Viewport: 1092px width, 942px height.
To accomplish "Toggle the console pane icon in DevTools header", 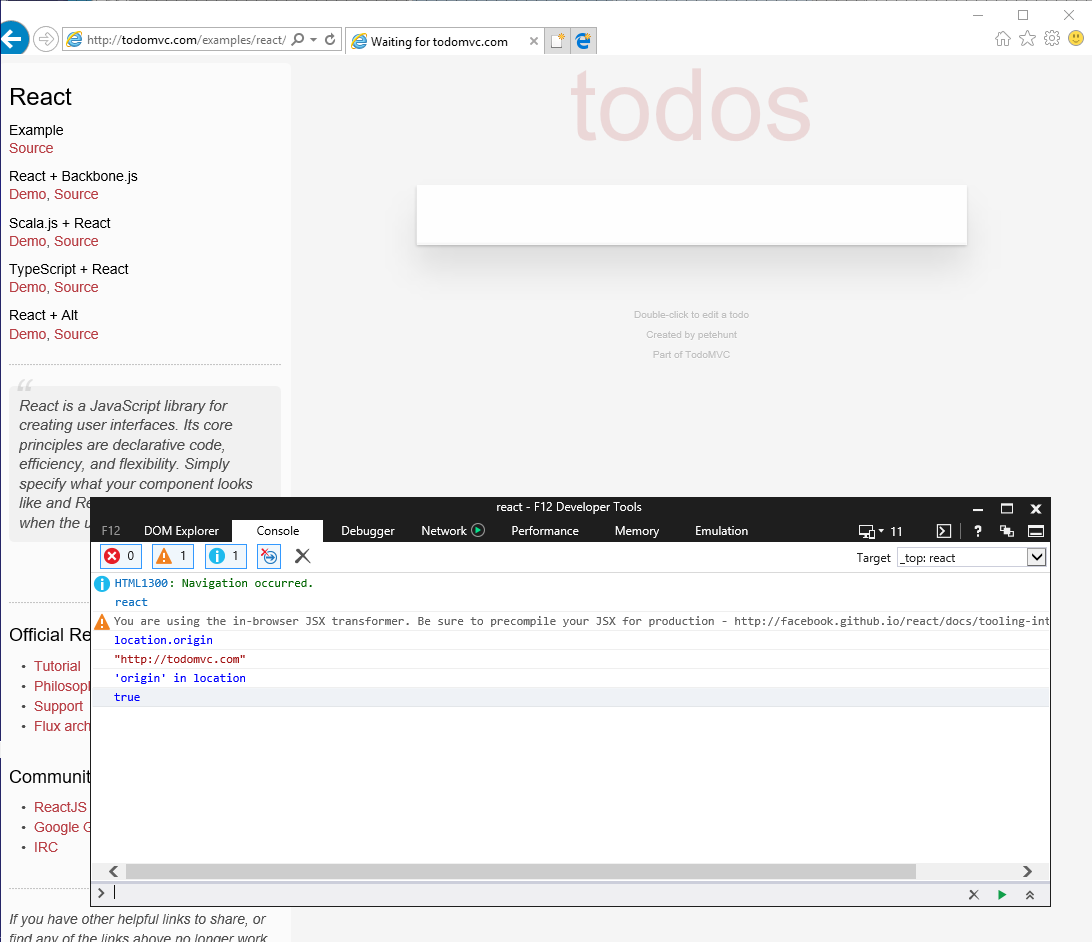I will pyautogui.click(x=944, y=531).
